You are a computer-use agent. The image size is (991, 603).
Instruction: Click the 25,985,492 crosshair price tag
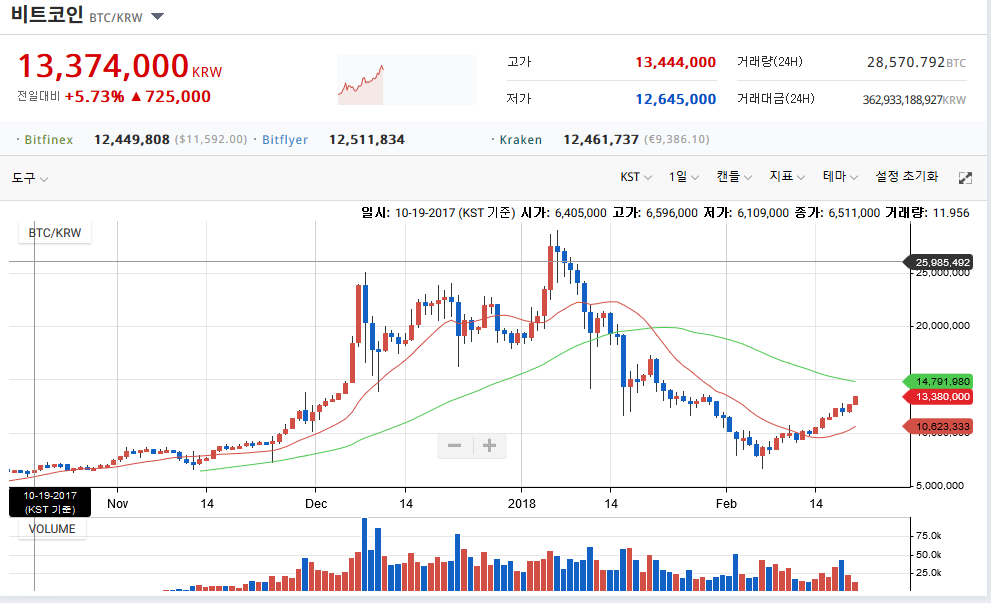940,262
